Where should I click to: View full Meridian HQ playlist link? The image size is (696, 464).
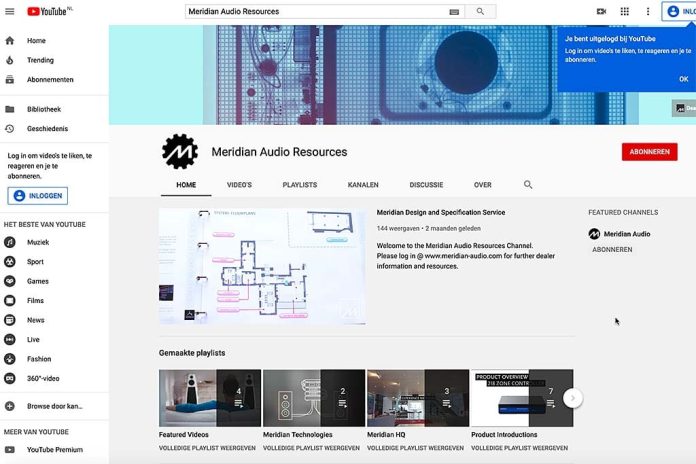click(x=415, y=448)
